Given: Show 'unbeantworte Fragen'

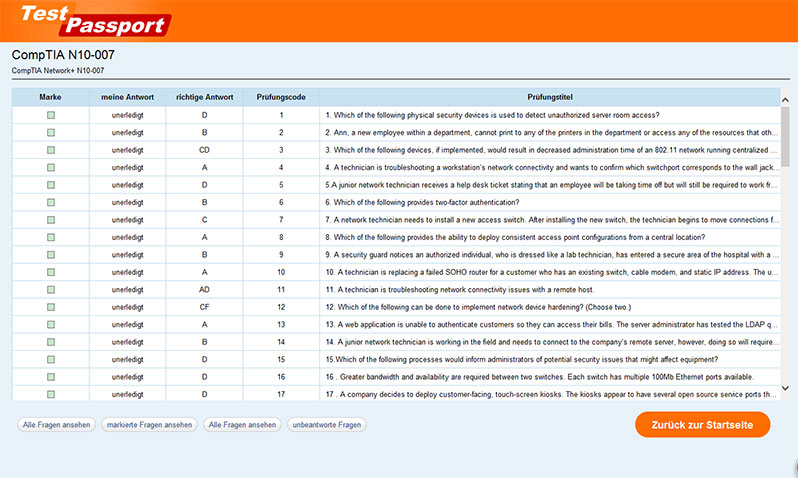Looking at the screenshot, I should (327, 425).
